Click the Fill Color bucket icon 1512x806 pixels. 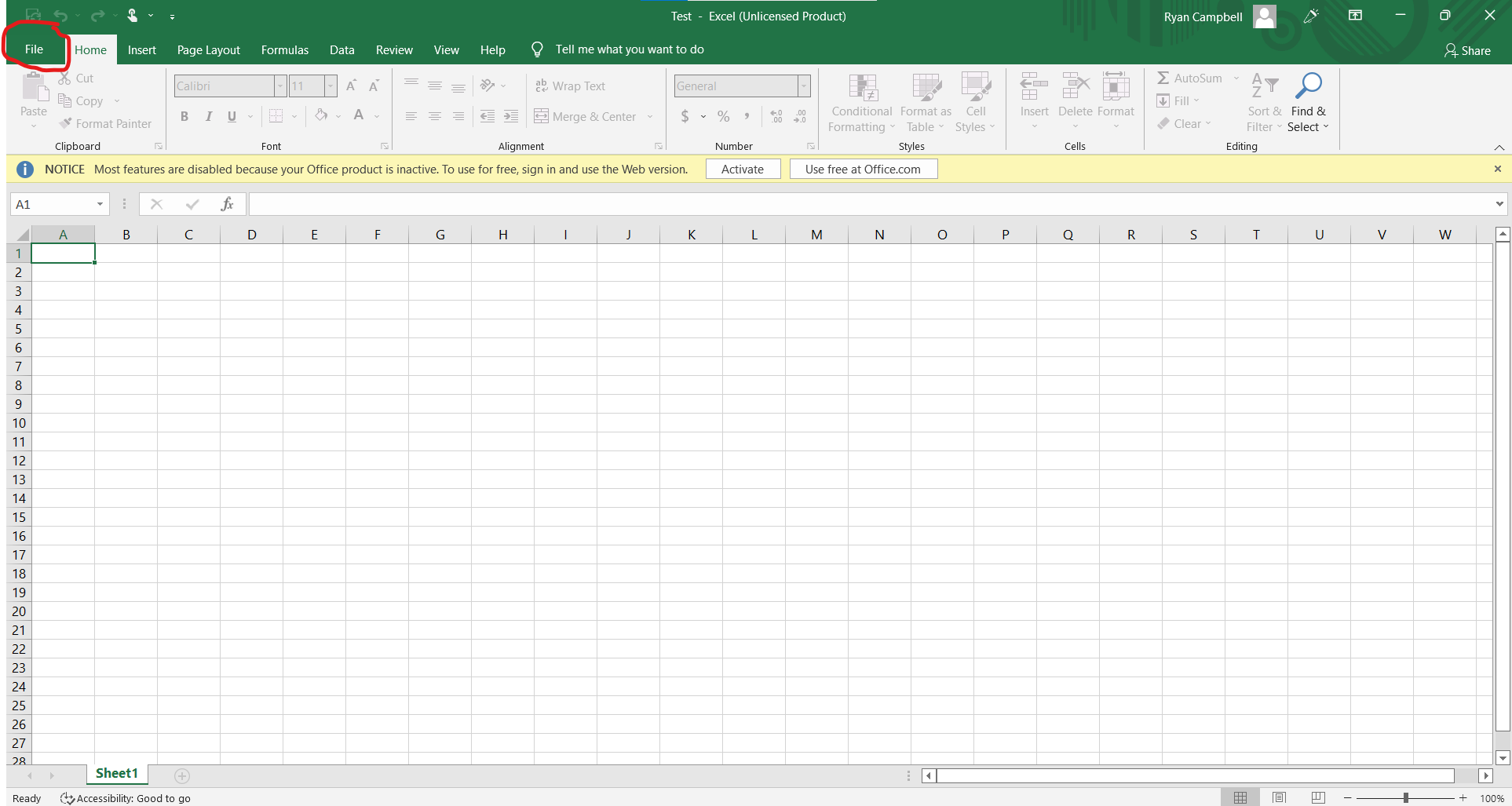click(321, 115)
